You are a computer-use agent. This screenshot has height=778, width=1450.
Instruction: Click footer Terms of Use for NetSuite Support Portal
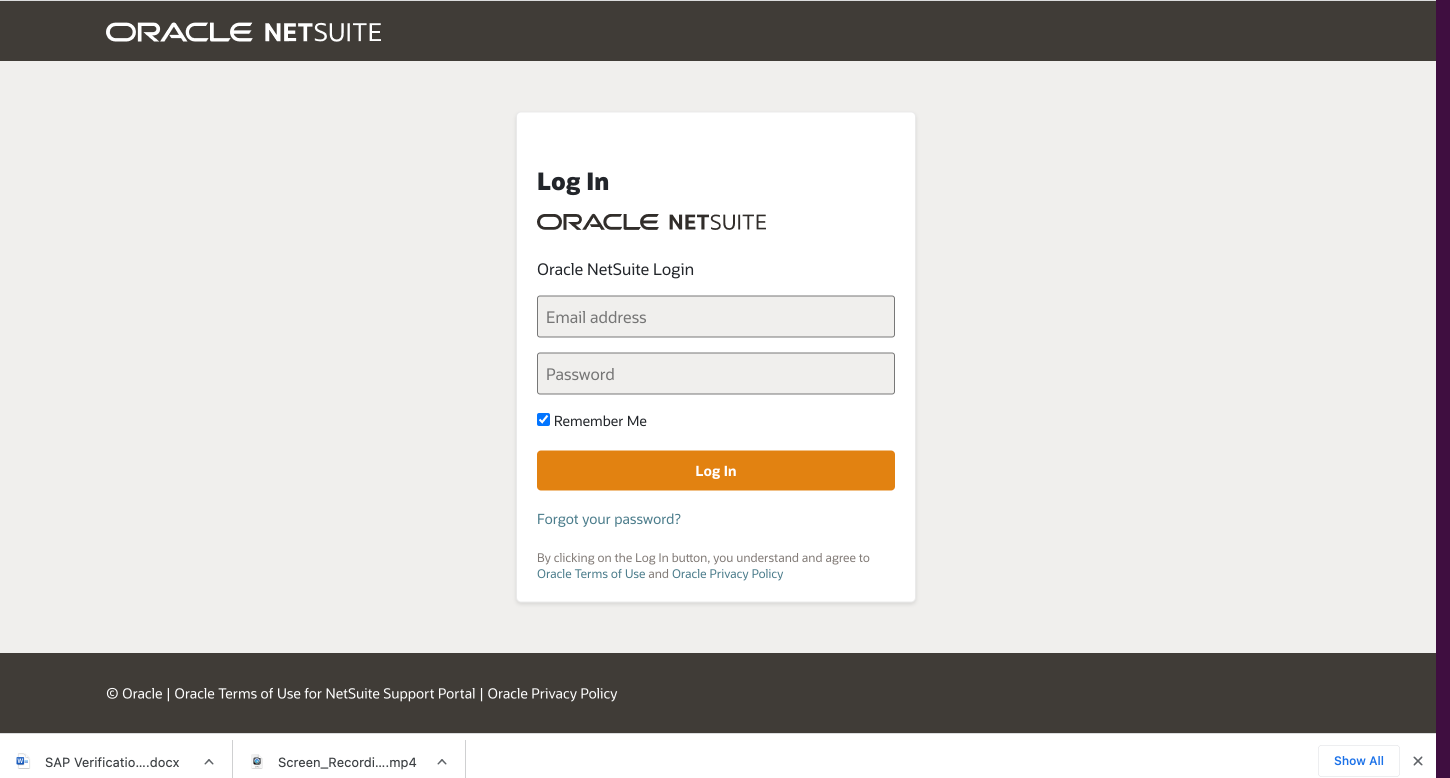tap(325, 693)
